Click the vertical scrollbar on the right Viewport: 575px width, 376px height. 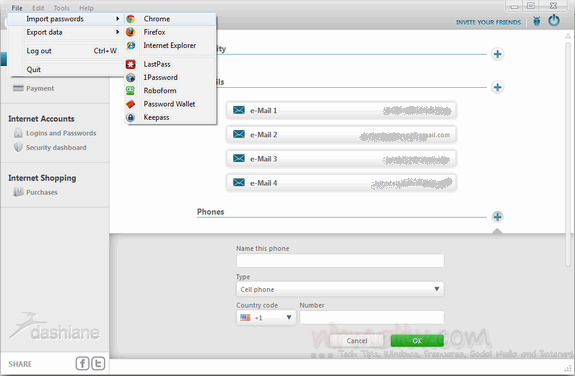point(568,154)
